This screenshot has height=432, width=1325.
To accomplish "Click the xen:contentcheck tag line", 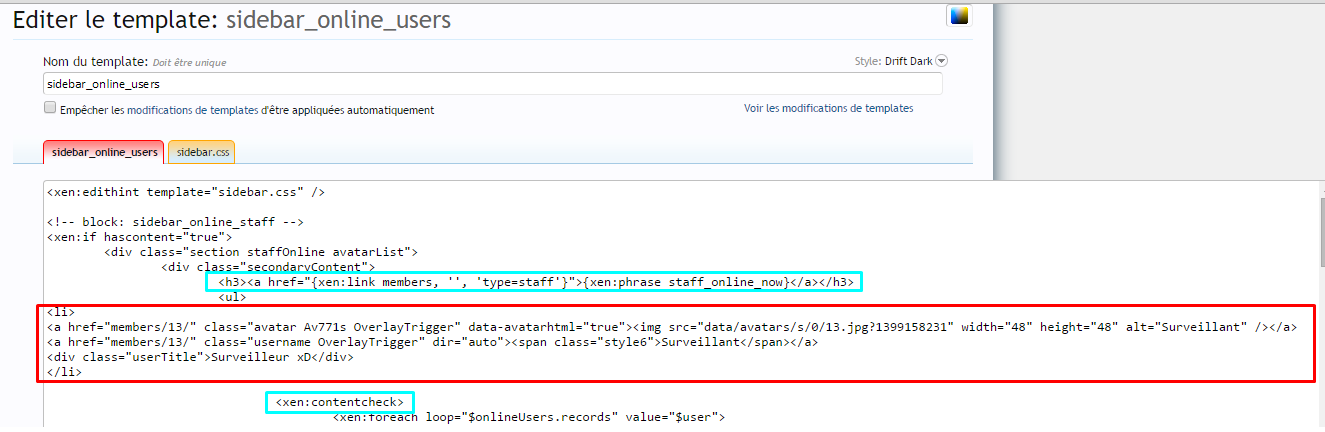I will click(x=340, y=402).
